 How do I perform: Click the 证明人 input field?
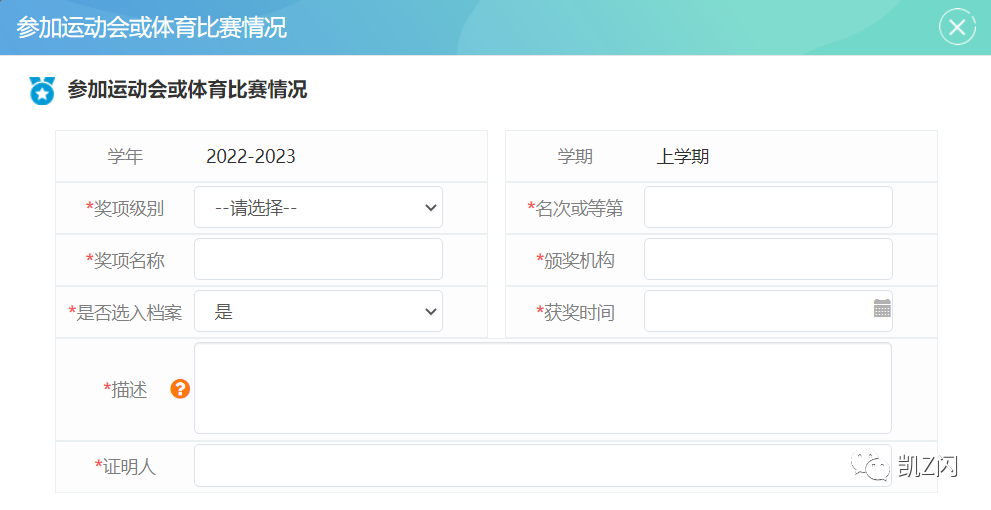(x=520, y=466)
